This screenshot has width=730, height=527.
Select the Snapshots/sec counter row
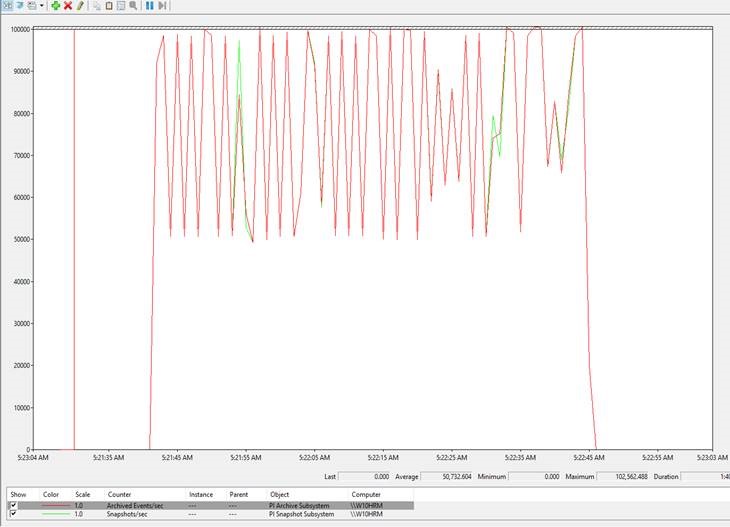210,514
